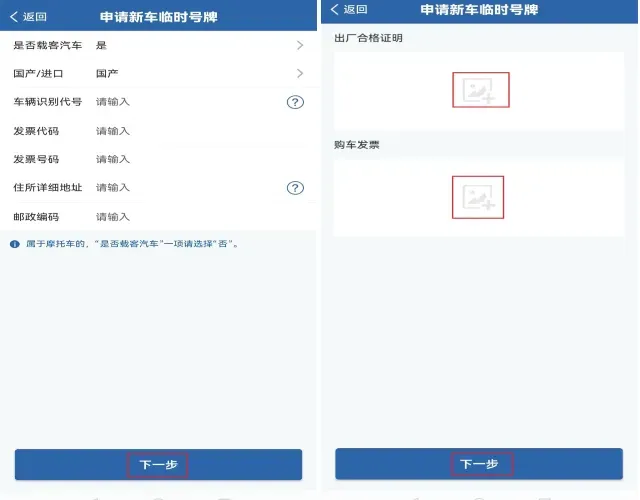
Task: Tap help icon beside 住所详细地址
Action: point(295,188)
